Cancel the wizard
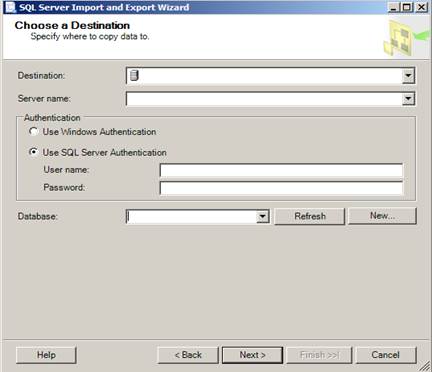This screenshot has height=372, width=432. (386, 355)
